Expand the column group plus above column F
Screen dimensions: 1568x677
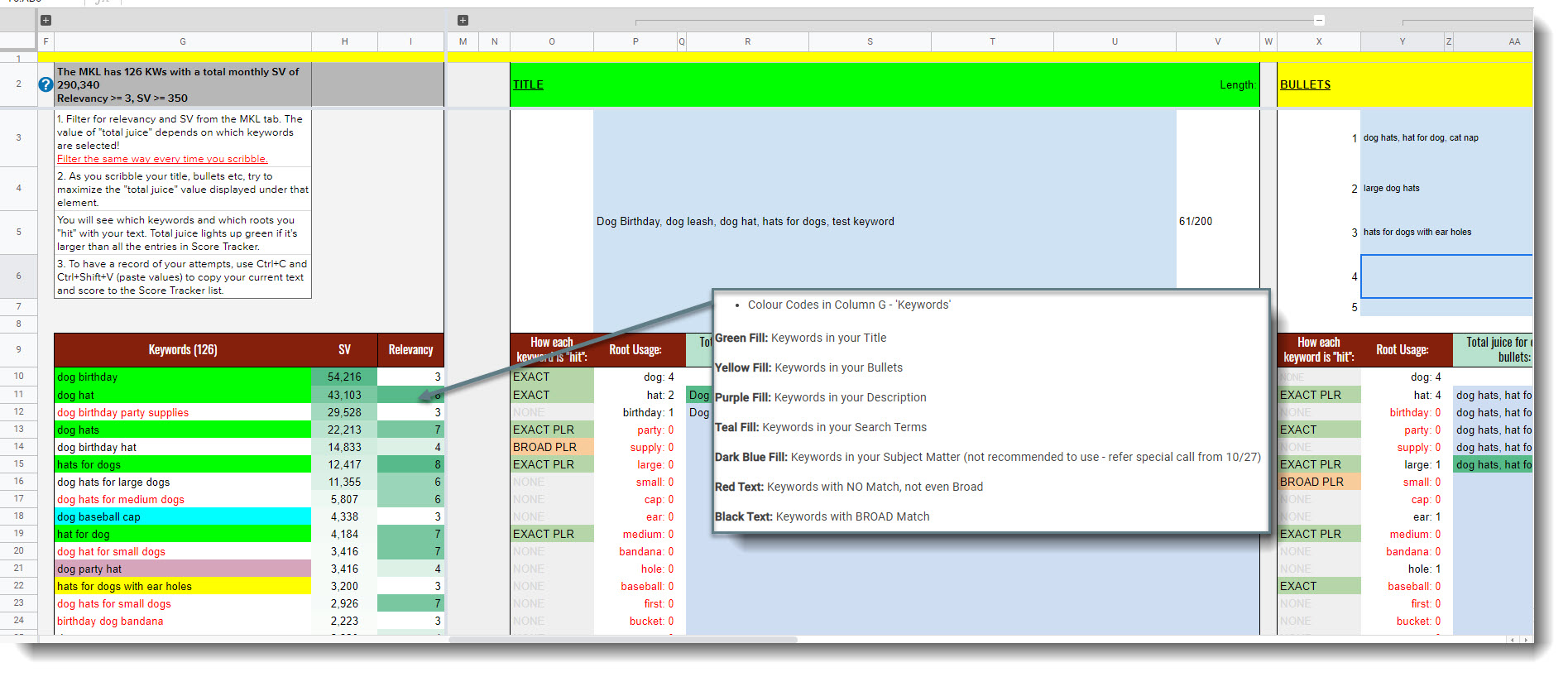pos(46,20)
